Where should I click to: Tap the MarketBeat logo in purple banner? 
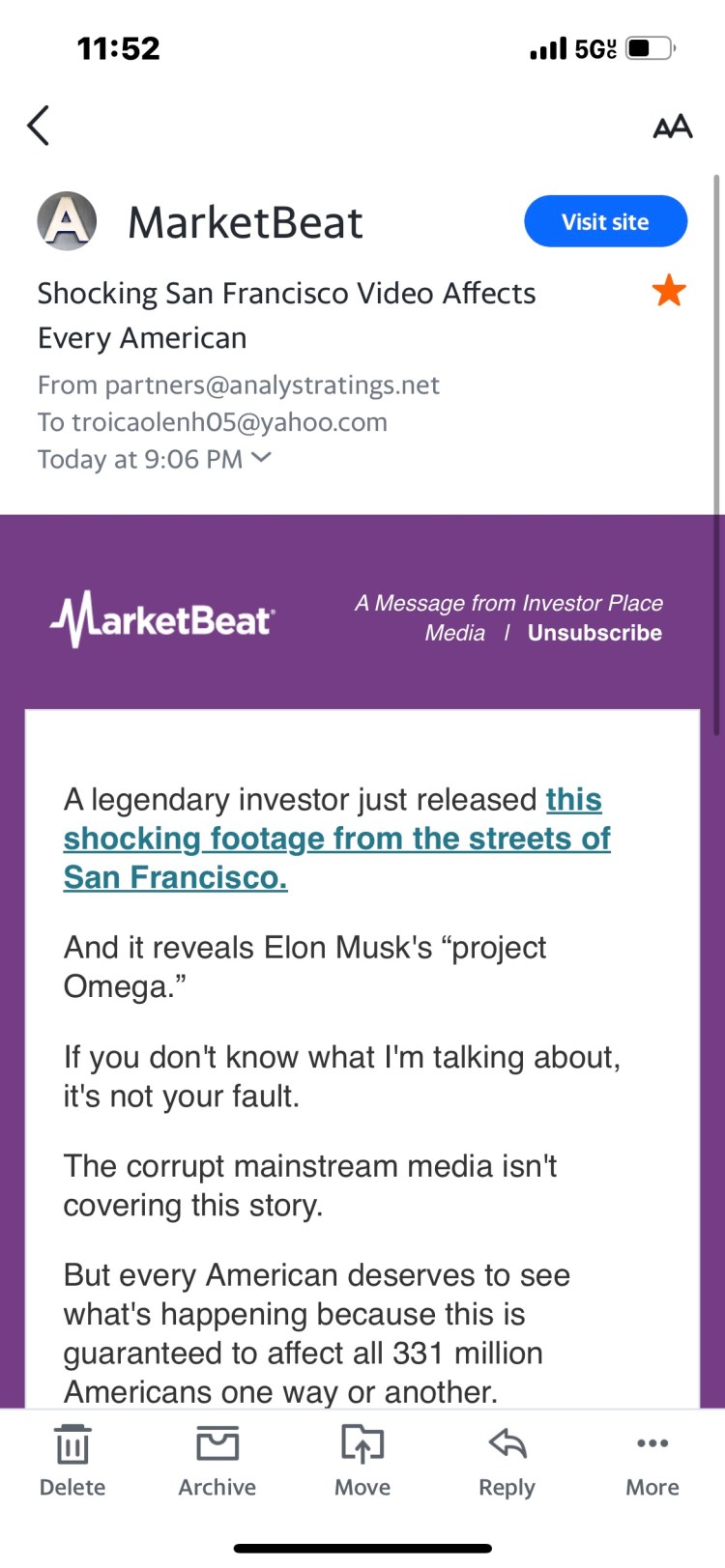pyautogui.click(x=162, y=618)
